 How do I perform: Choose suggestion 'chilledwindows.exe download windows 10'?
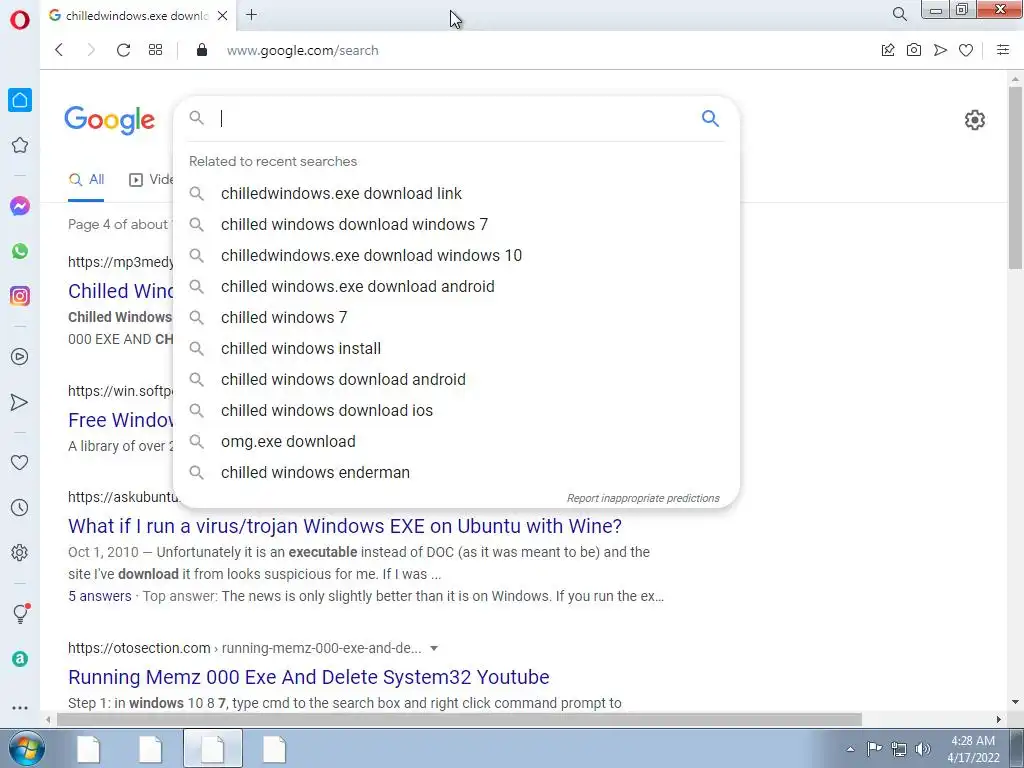[456, 255]
